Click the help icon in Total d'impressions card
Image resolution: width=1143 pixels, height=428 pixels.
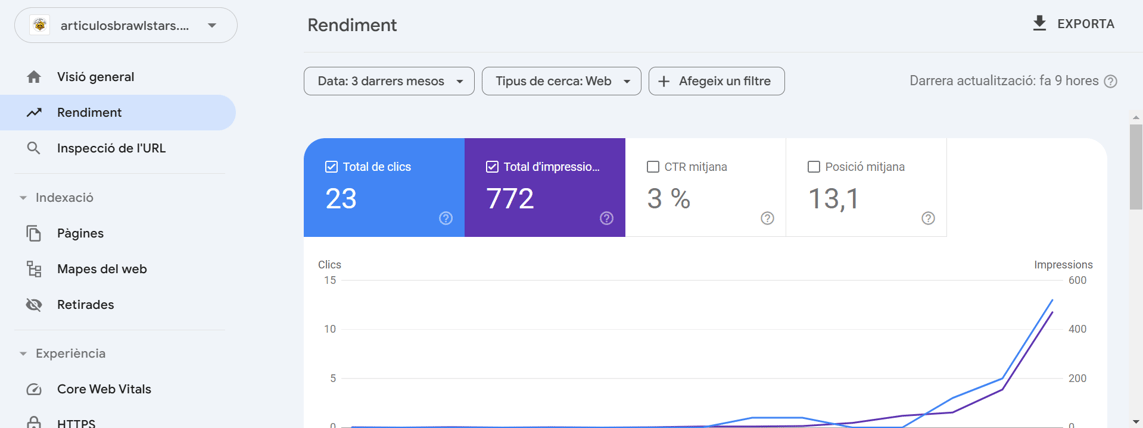click(x=606, y=218)
